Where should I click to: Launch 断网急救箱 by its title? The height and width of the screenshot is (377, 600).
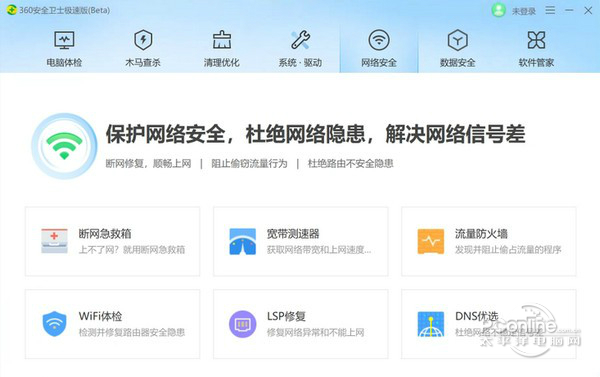coord(105,233)
